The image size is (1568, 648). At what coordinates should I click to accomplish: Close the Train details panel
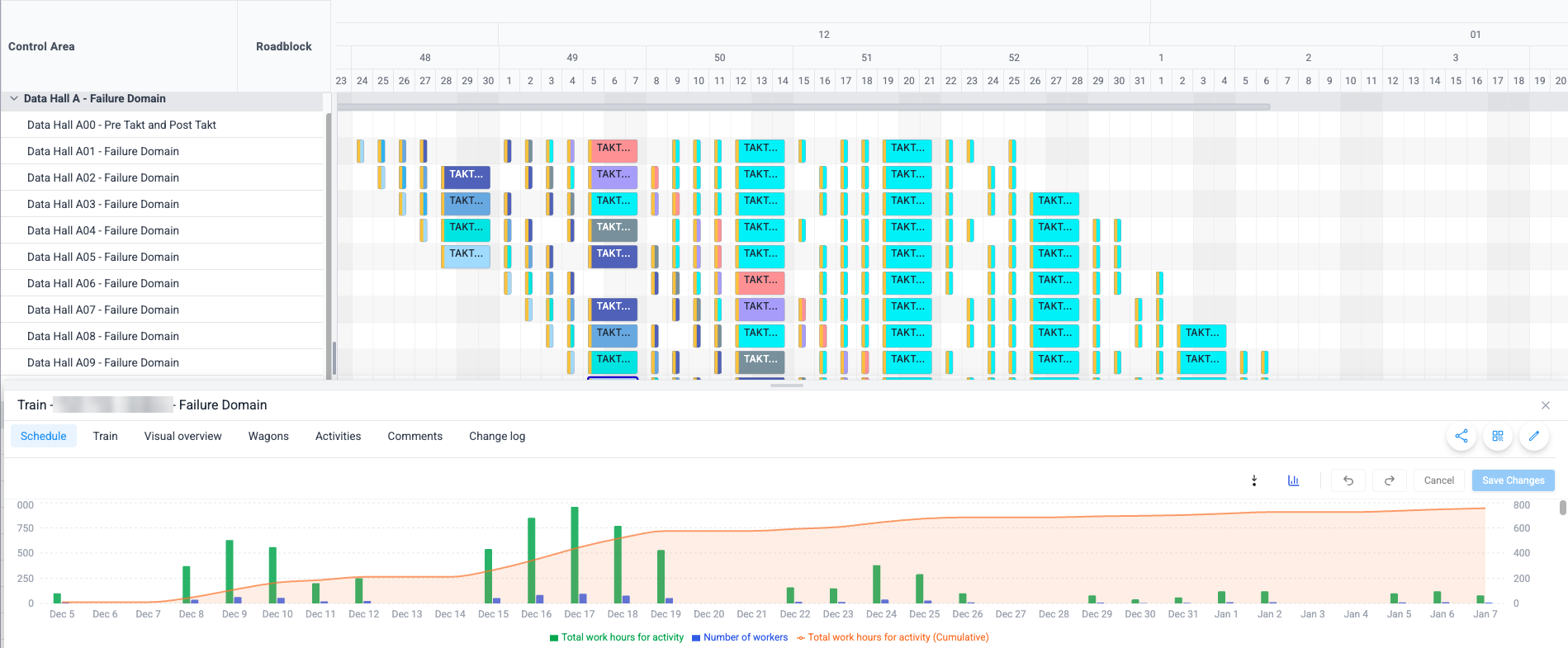coord(1546,405)
